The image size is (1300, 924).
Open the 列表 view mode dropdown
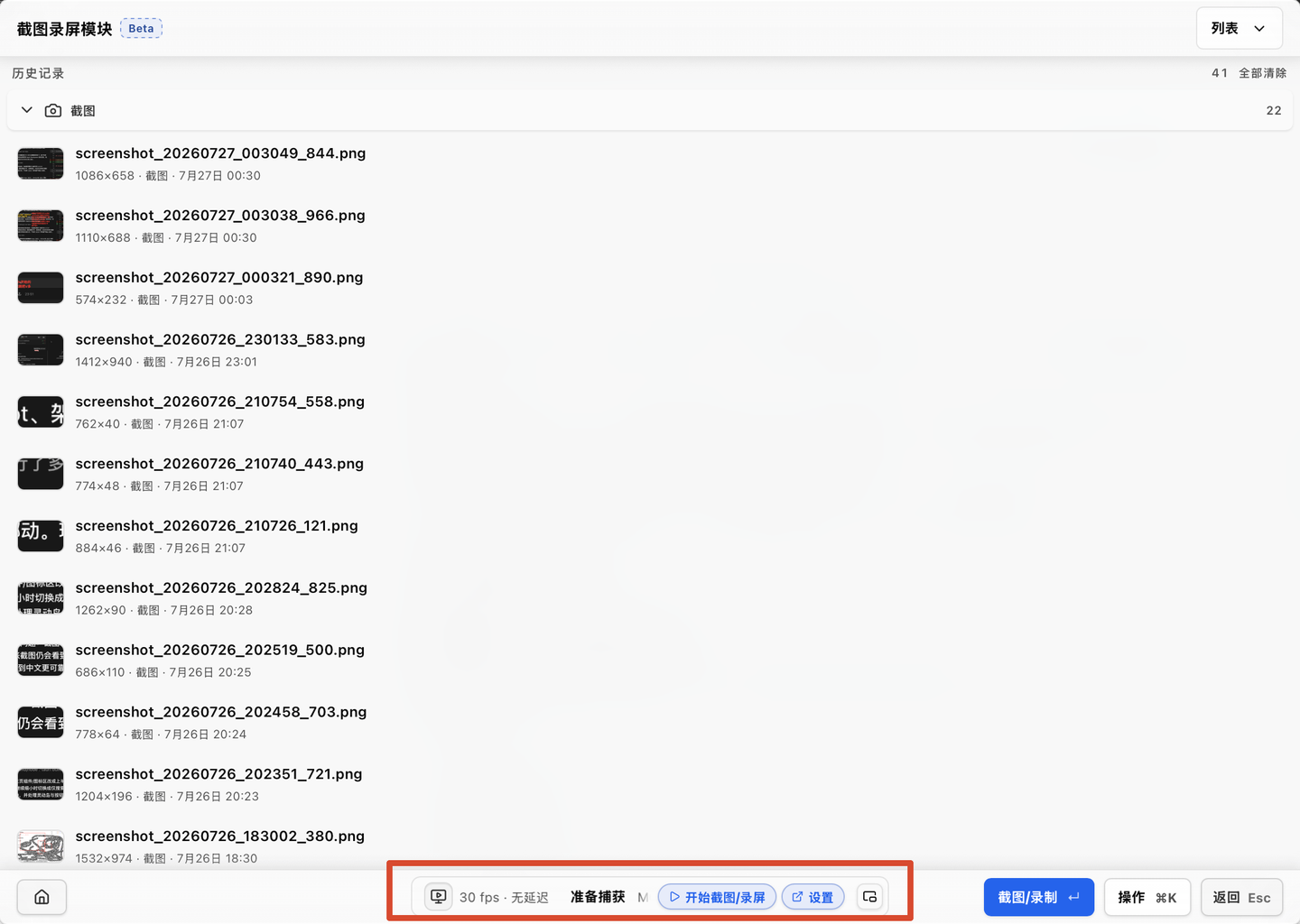pyautogui.click(x=1239, y=28)
